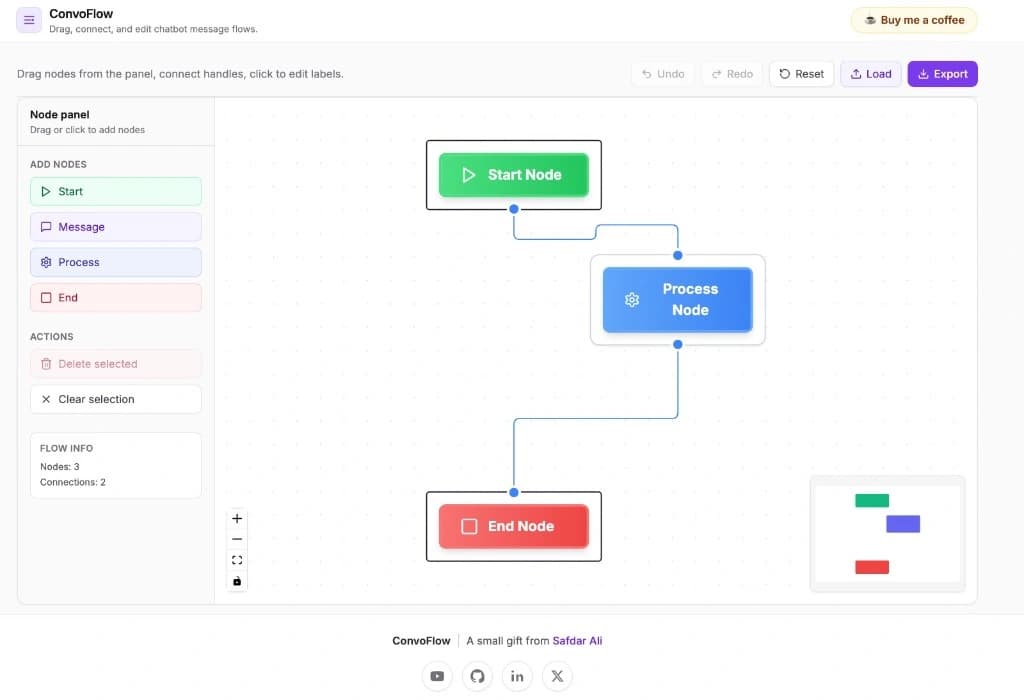Click red node in the minimap
The image size is (1024, 700).
click(x=872, y=567)
